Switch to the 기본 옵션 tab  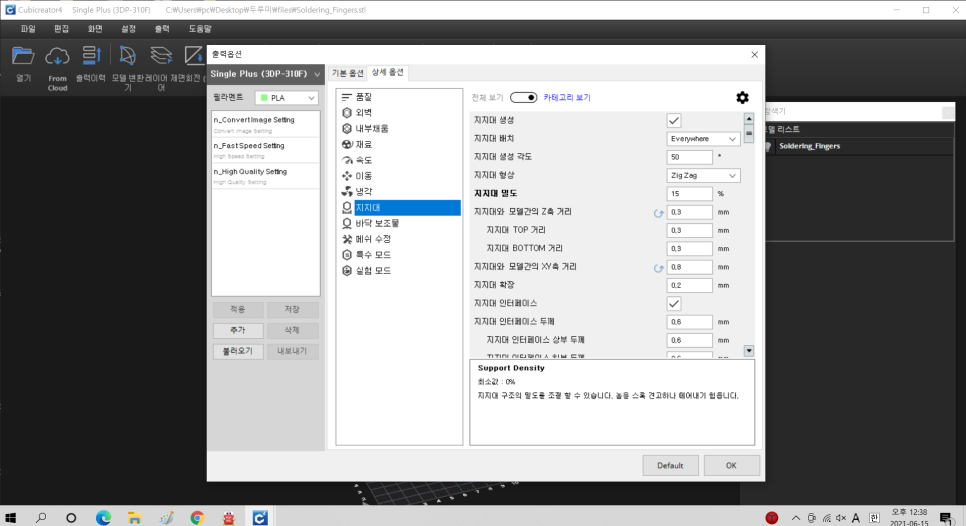click(x=347, y=73)
